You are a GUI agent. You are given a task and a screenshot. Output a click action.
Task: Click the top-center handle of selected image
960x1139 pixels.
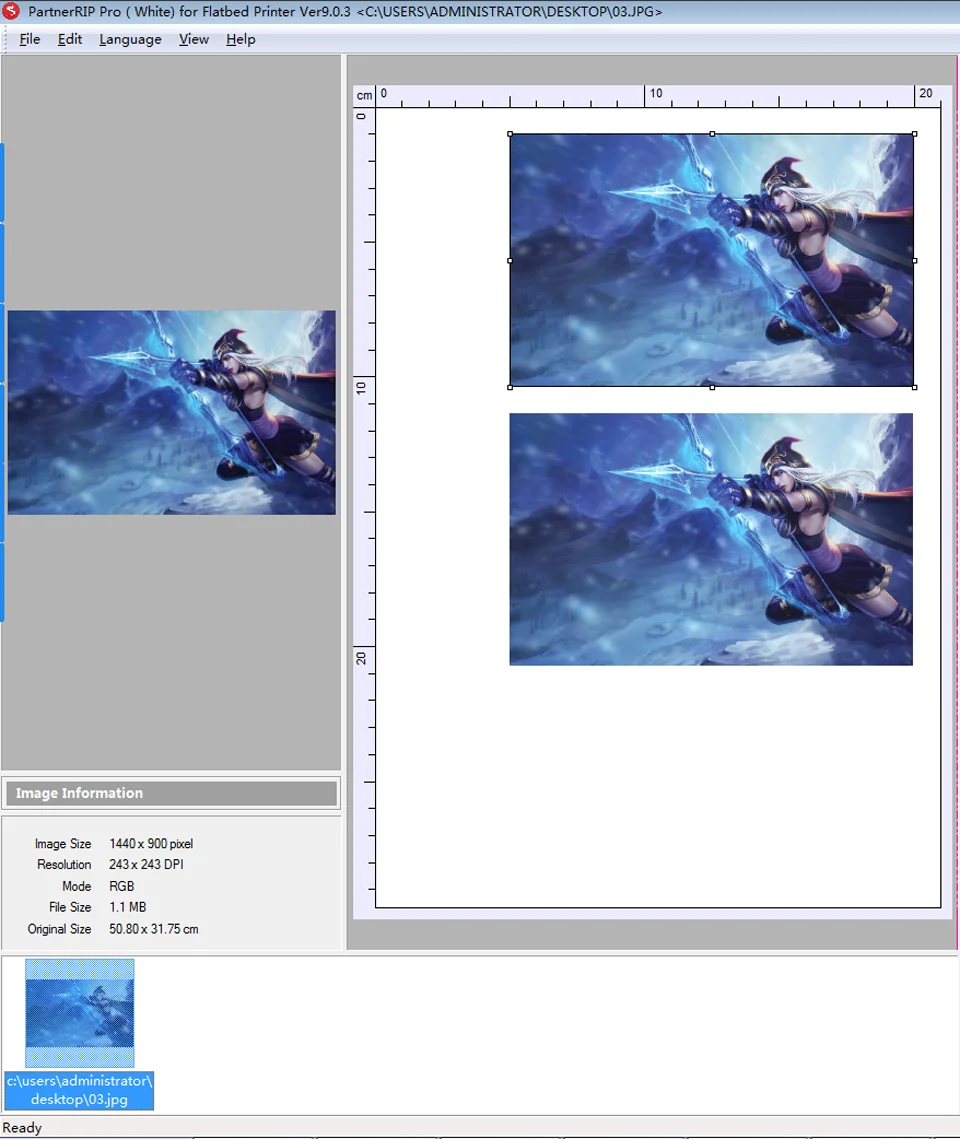712,134
